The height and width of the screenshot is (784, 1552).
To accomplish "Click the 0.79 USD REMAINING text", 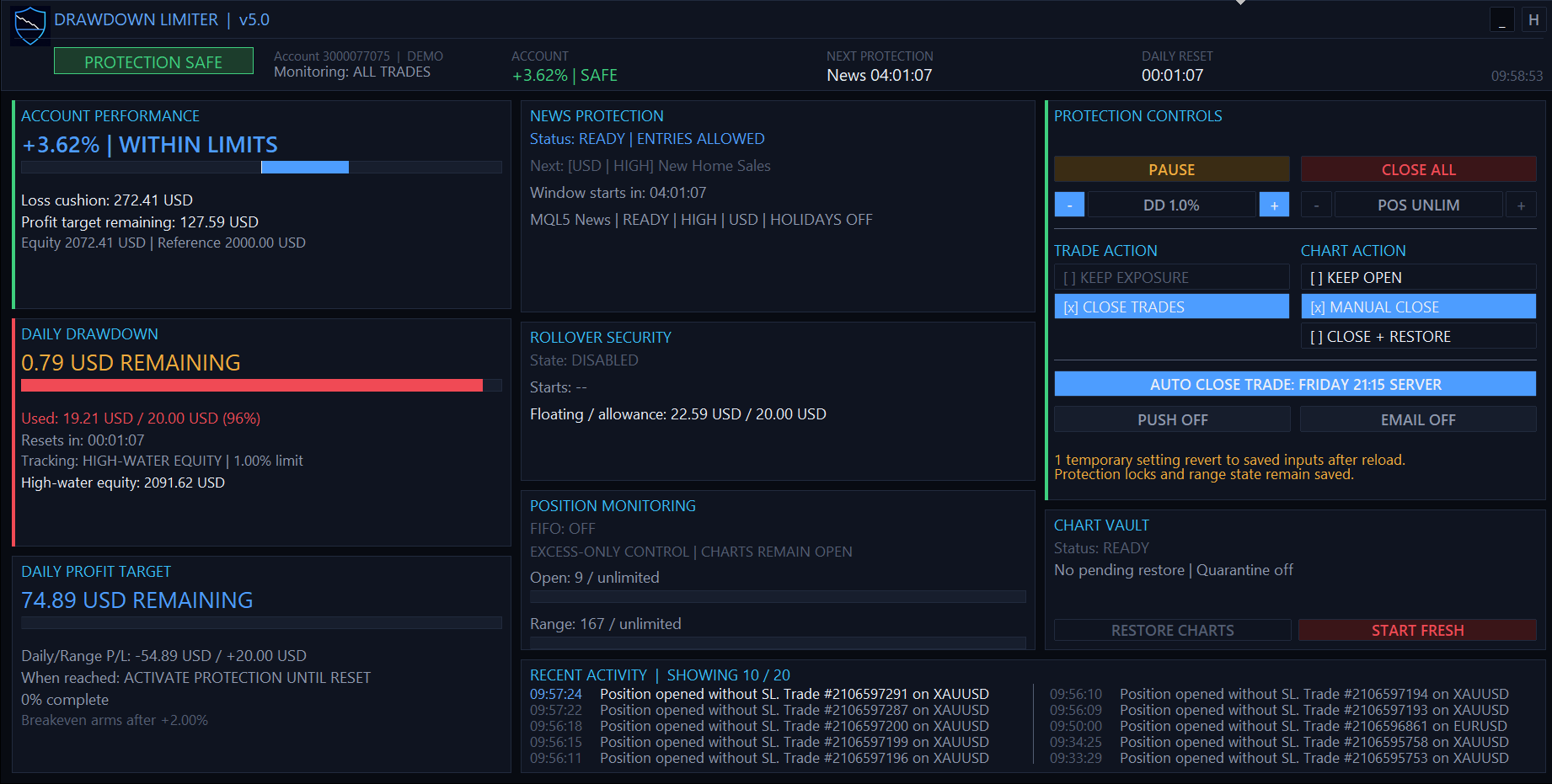I will coord(131,363).
